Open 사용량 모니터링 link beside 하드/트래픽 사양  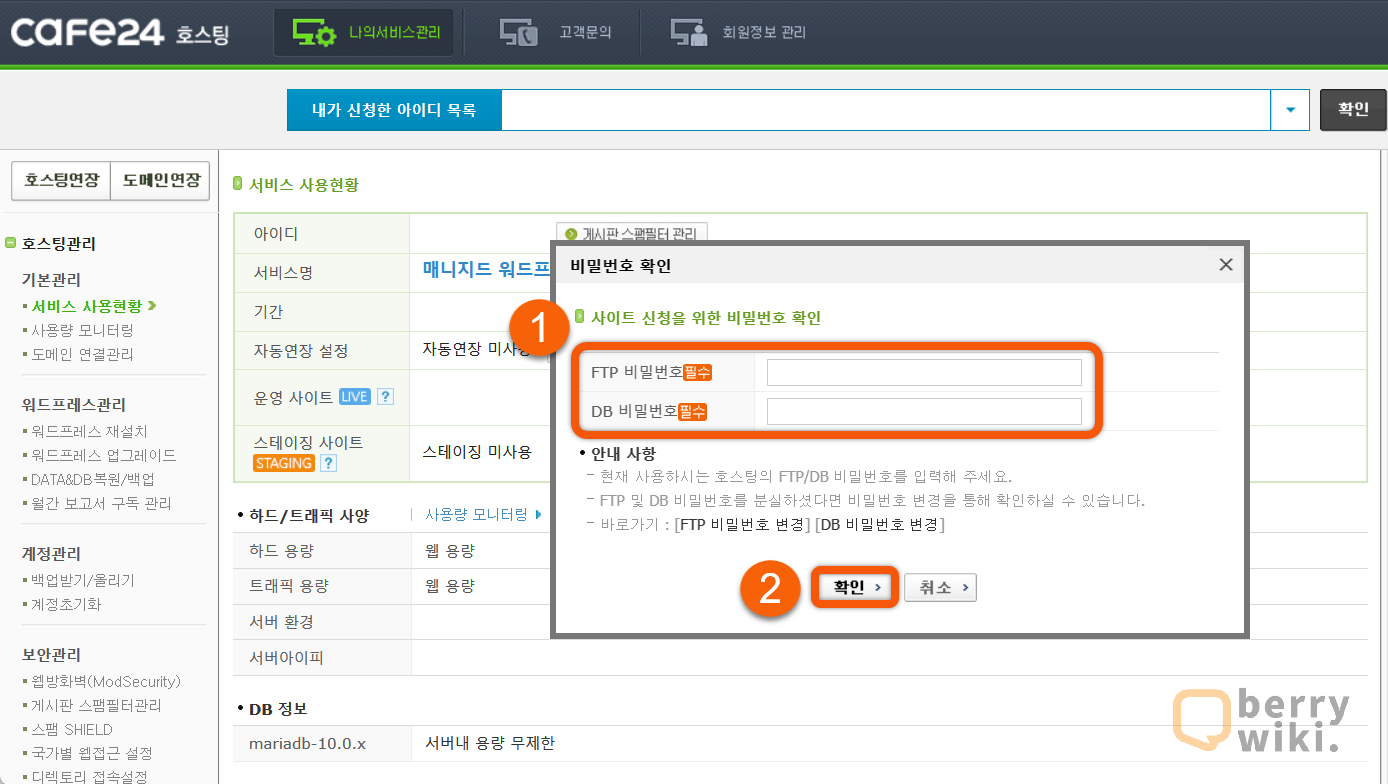point(483,514)
